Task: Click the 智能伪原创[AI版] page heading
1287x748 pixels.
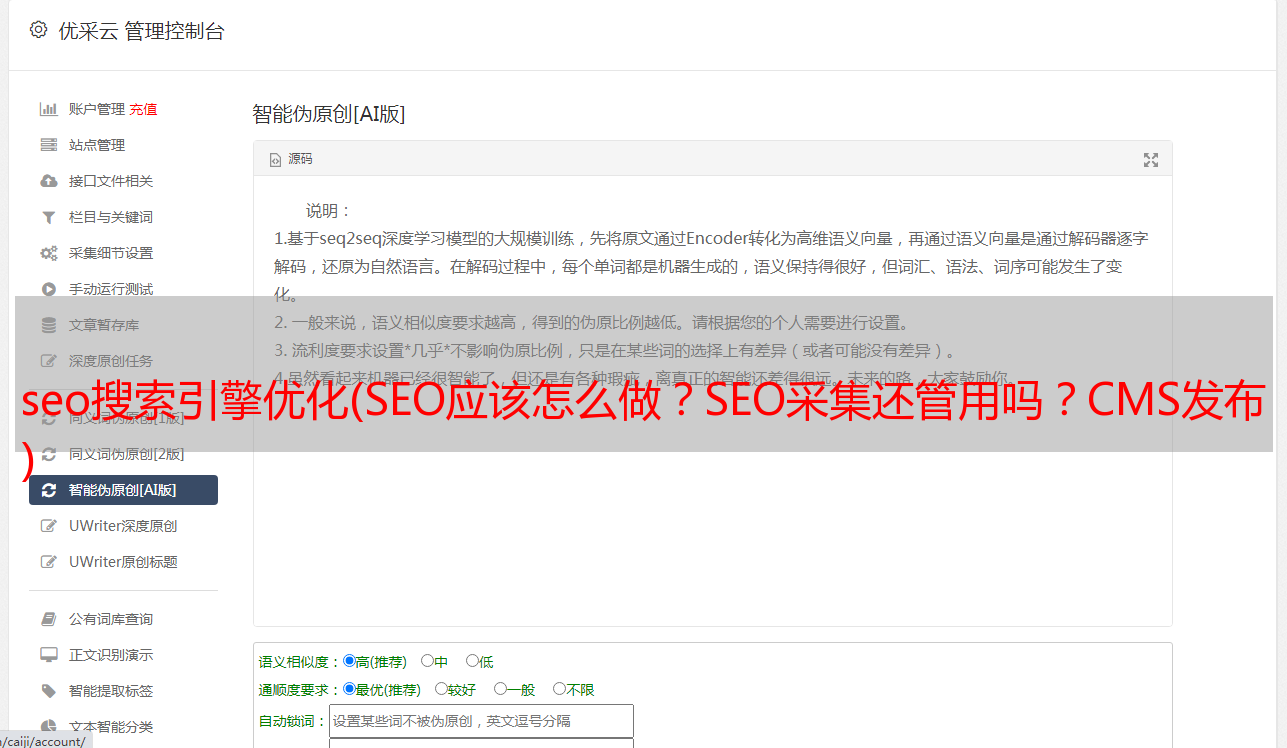Action: point(329,114)
